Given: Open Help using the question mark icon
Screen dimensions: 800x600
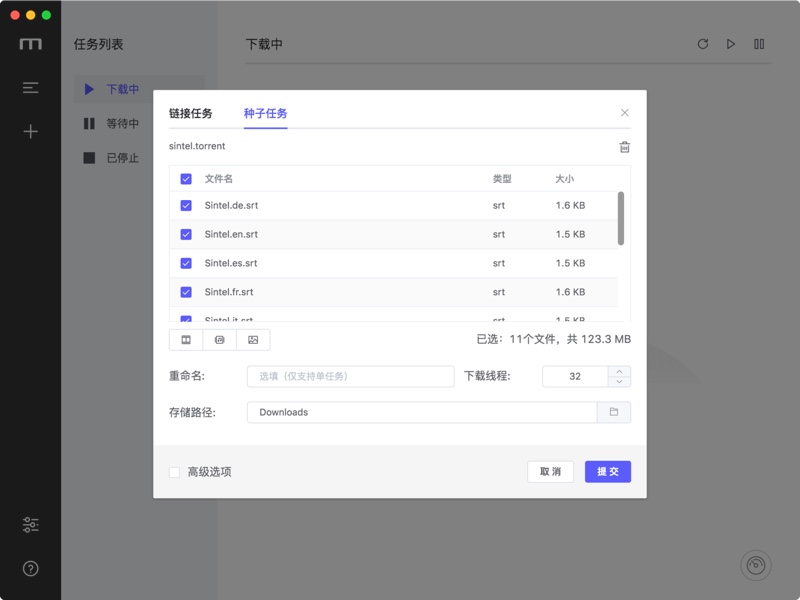Looking at the screenshot, I should pyautogui.click(x=30, y=568).
